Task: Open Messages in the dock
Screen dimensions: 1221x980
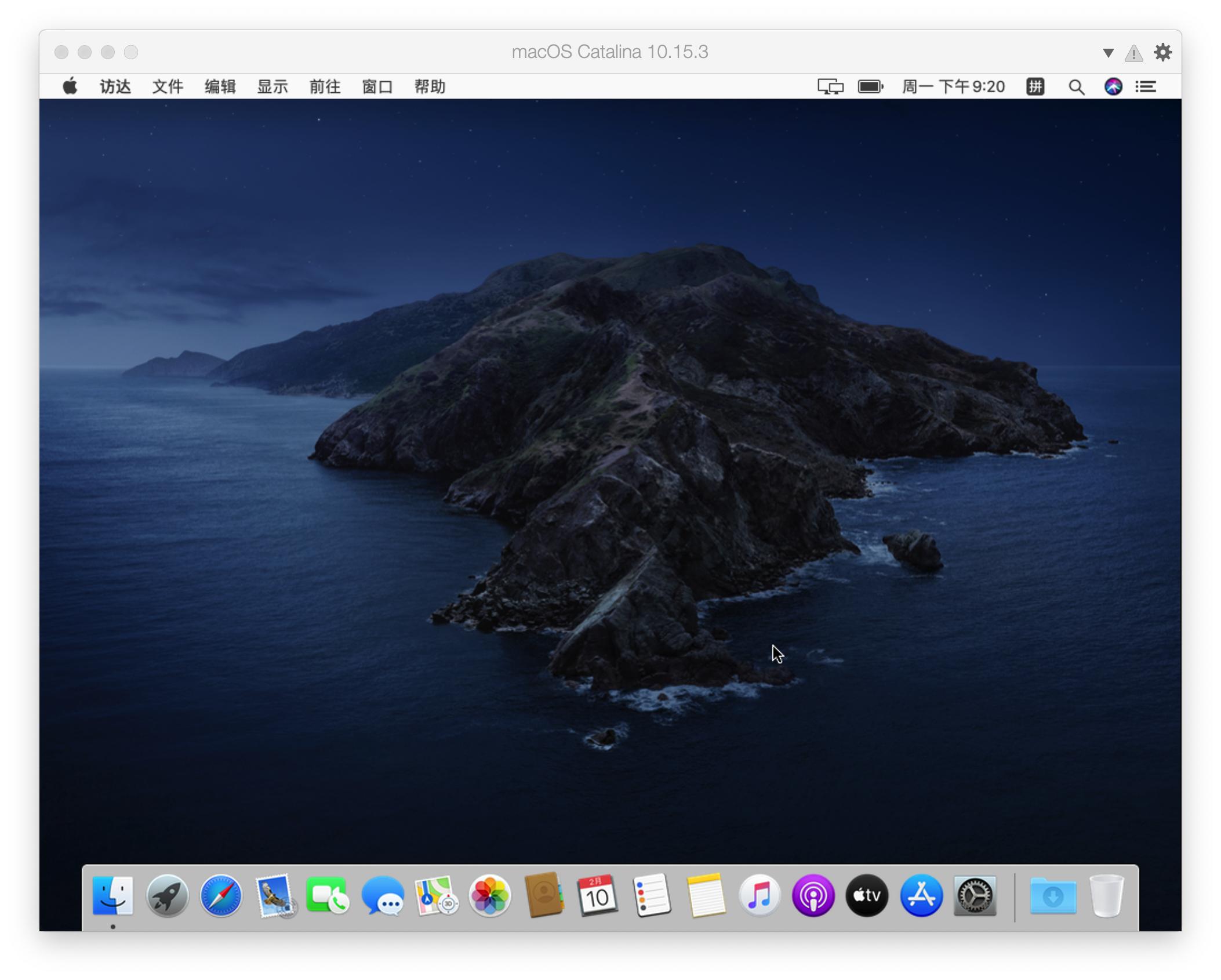Action: click(x=383, y=896)
